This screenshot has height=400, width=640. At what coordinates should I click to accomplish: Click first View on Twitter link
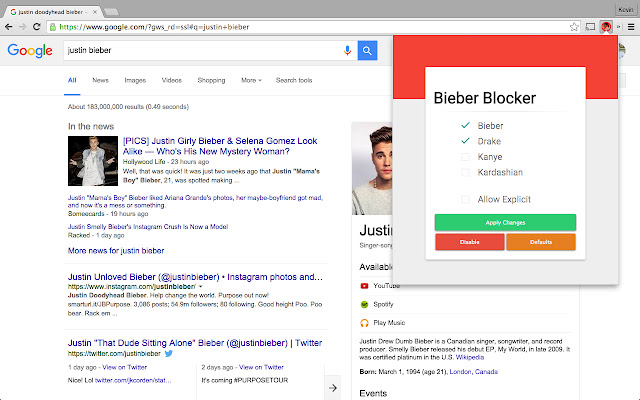pyautogui.click(x=124, y=367)
